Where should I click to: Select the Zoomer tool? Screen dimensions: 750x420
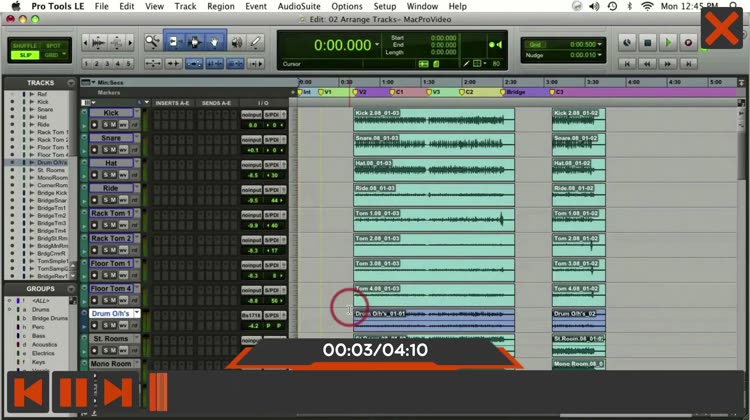(x=152, y=42)
